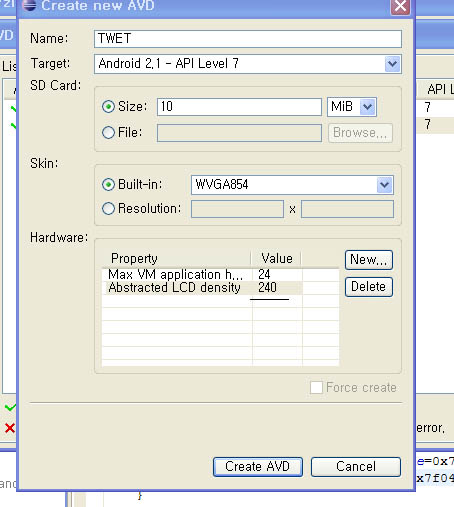Close the Create new AVD dialog
Image resolution: width=454 pixels, height=507 pixels.
(400, 6)
